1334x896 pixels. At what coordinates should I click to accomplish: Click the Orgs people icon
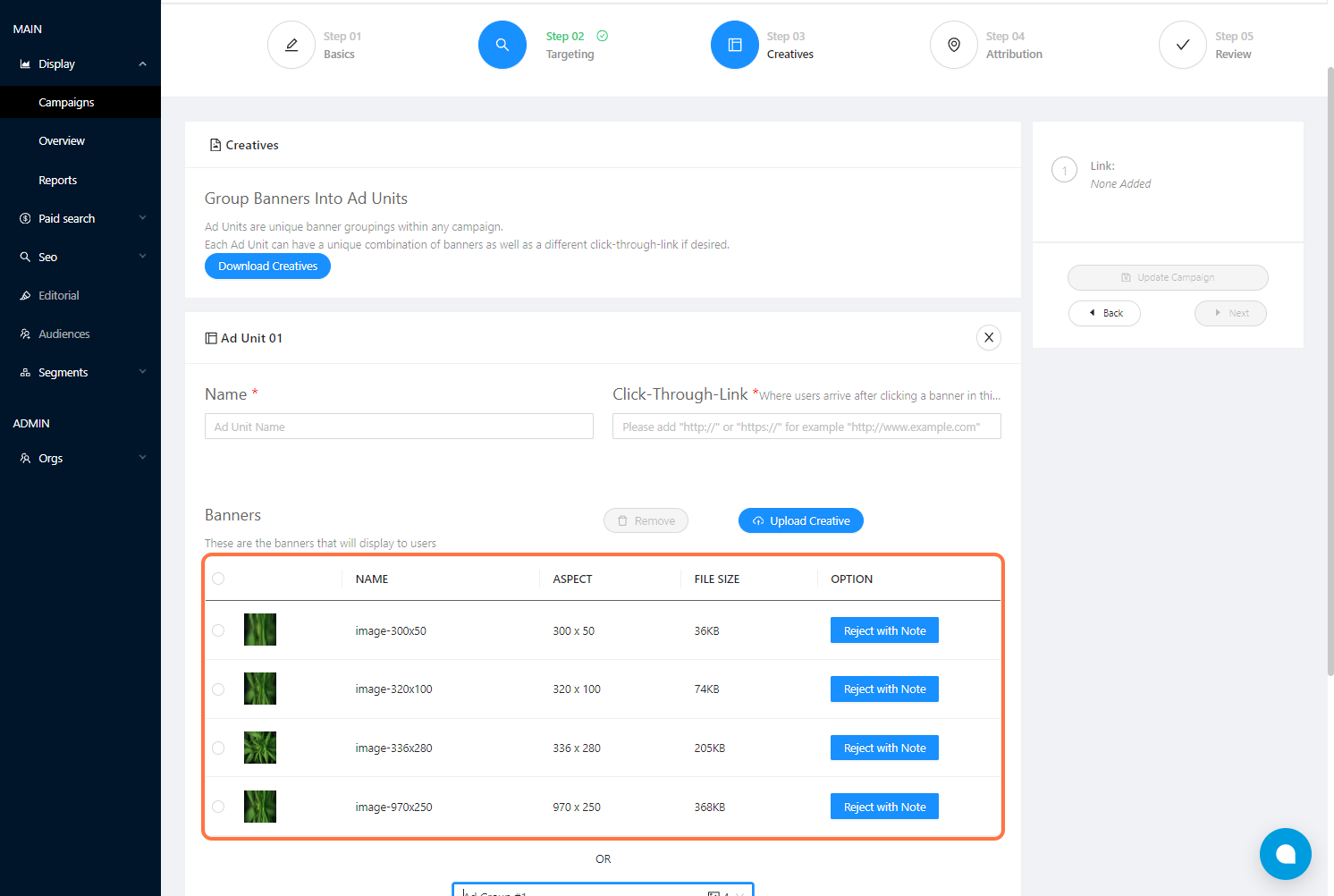(x=25, y=459)
